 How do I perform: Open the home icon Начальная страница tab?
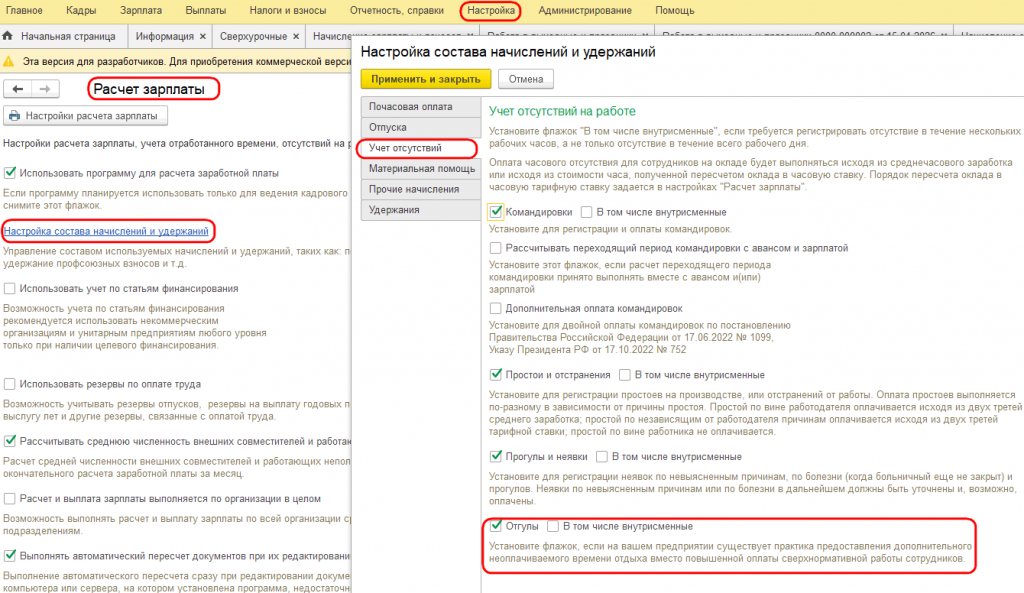(8, 36)
